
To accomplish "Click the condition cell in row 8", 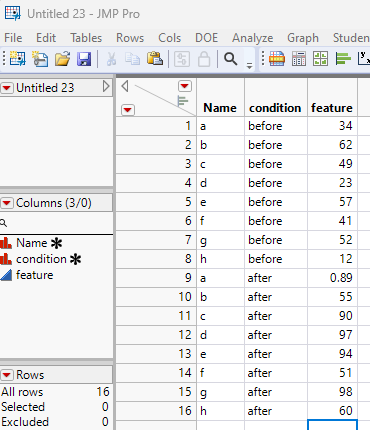I will tap(276, 259).
